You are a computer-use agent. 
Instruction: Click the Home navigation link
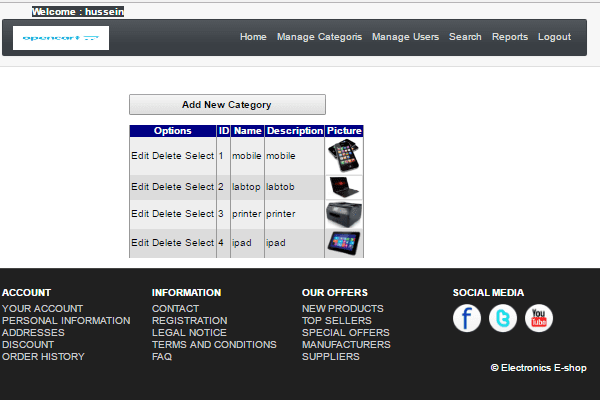253,37
